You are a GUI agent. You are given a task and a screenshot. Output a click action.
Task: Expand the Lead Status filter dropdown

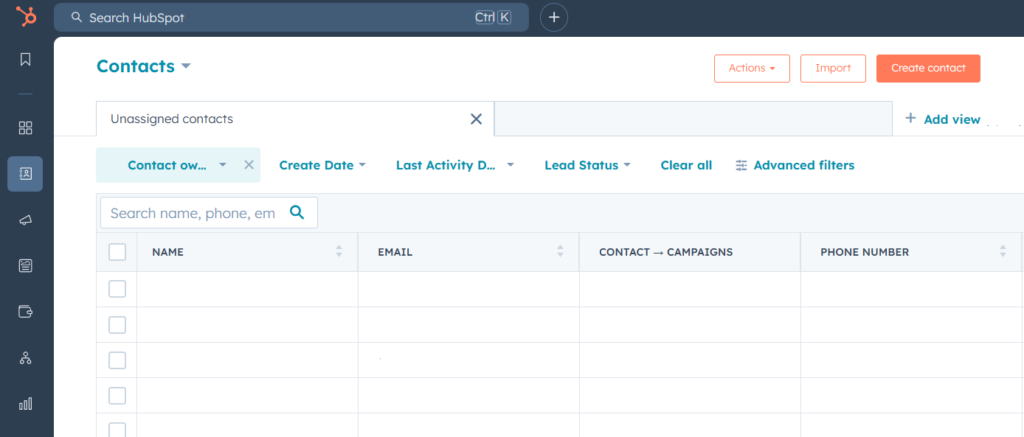pyautogui.click(x=587, y=165)
